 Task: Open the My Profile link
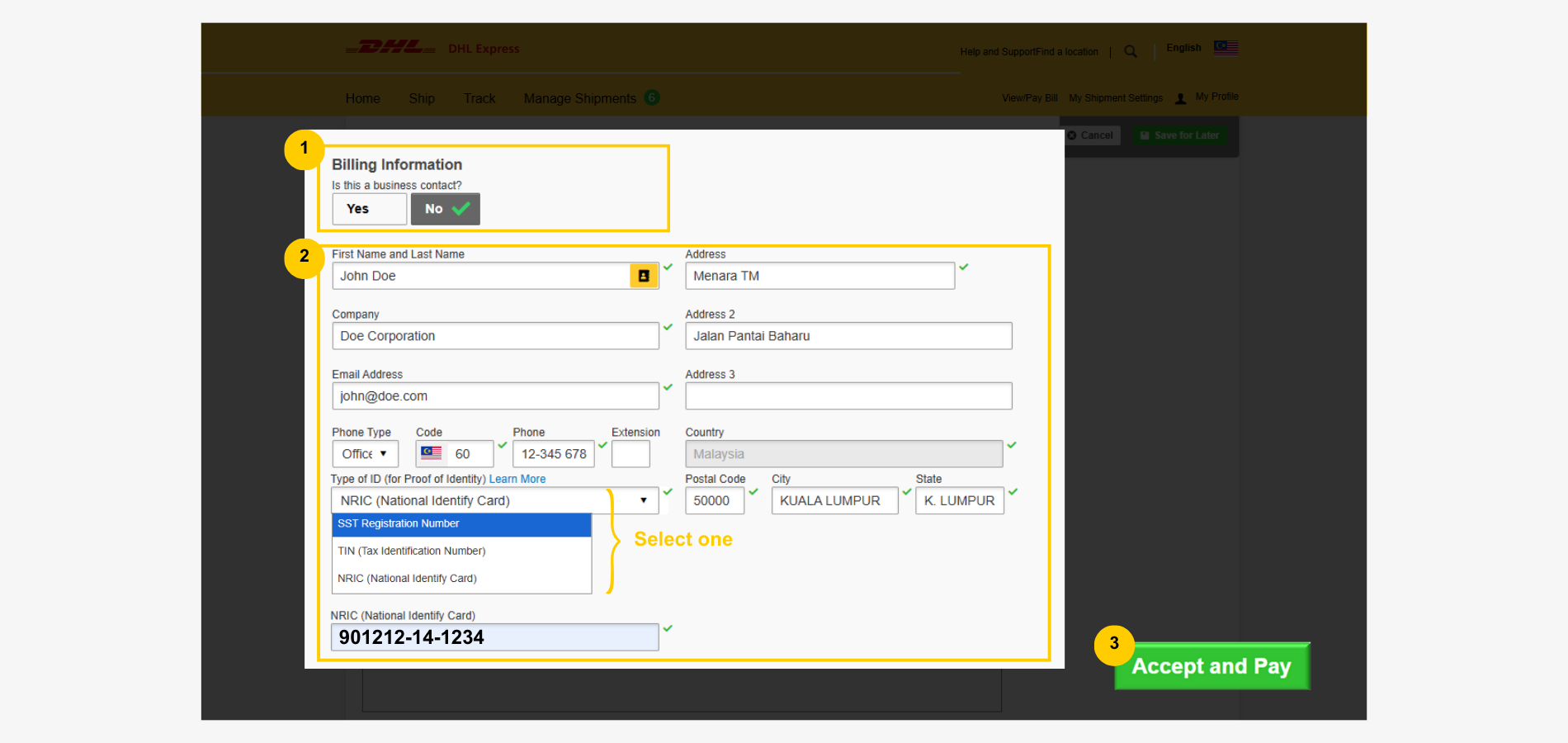(x=1216, y=97)
